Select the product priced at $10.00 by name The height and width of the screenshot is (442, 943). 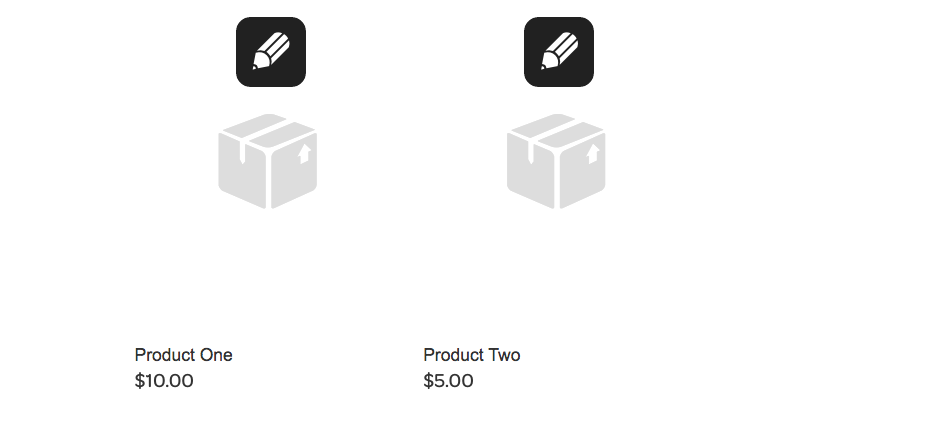[x=183, y=355]
